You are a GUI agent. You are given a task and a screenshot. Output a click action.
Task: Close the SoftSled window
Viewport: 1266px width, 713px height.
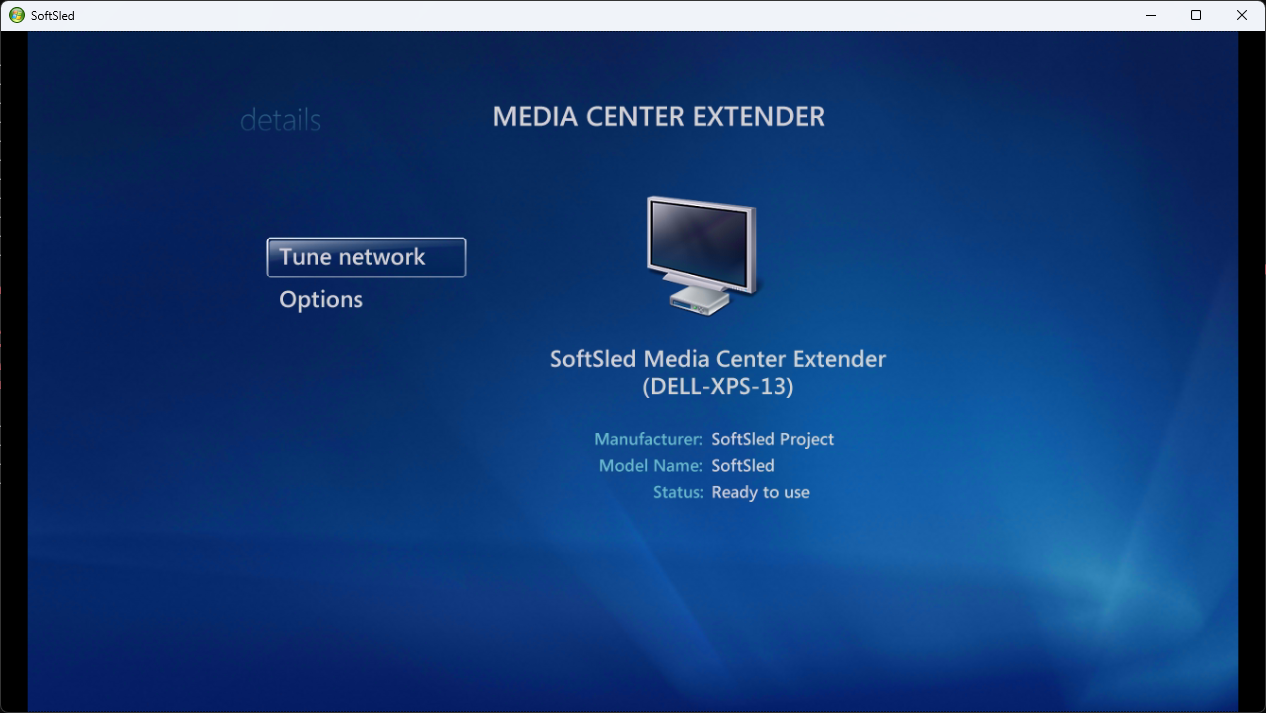click(x=1242, y=16)
